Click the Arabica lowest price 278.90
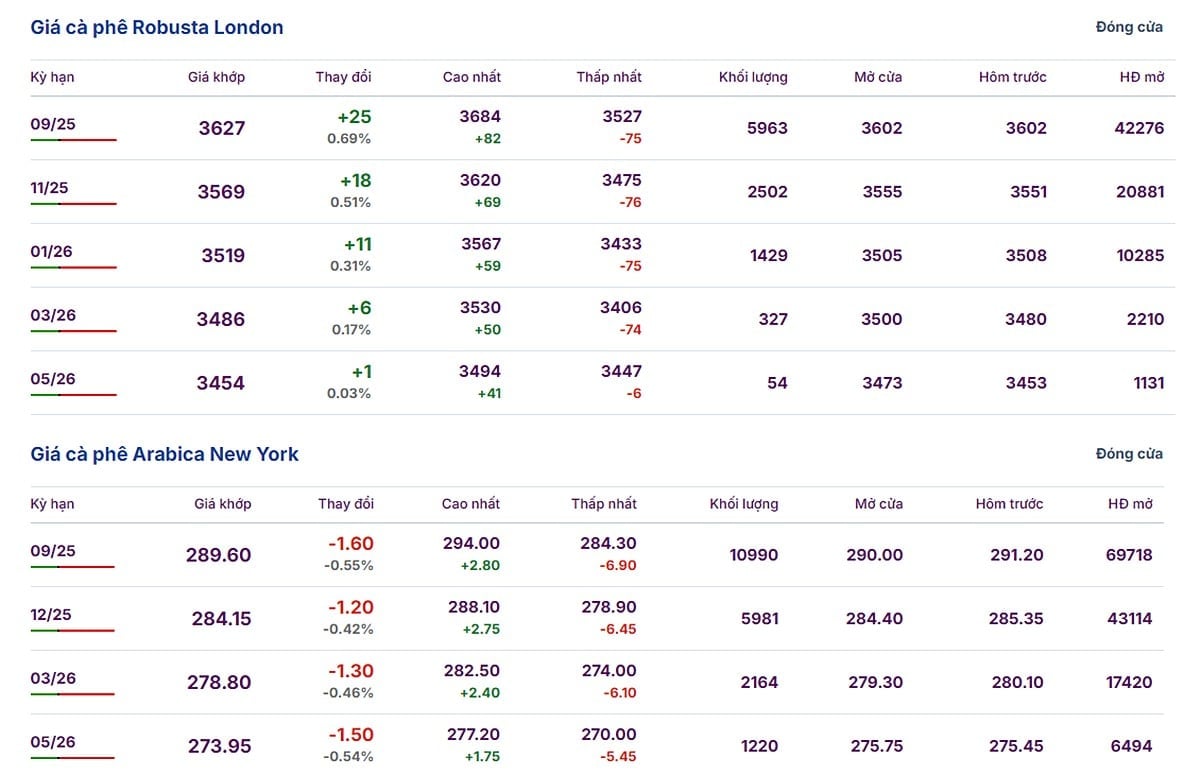 609,608
